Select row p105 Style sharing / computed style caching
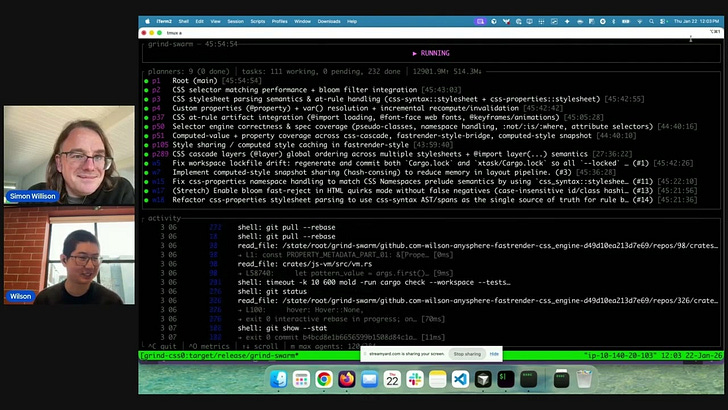The width and height of the screenshot is (728, 410). (299, 145)
